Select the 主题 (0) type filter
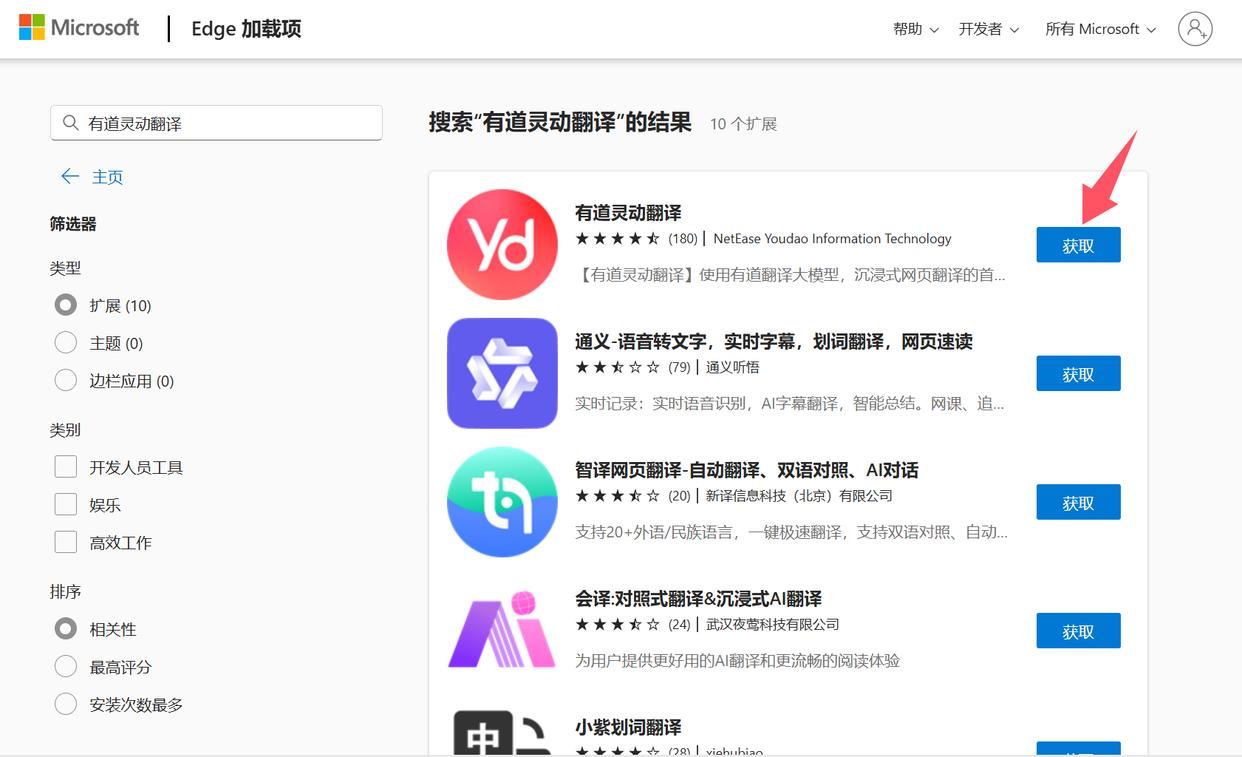The width and height of the screenshot is (1242, 757). click(x=66, y=343)
